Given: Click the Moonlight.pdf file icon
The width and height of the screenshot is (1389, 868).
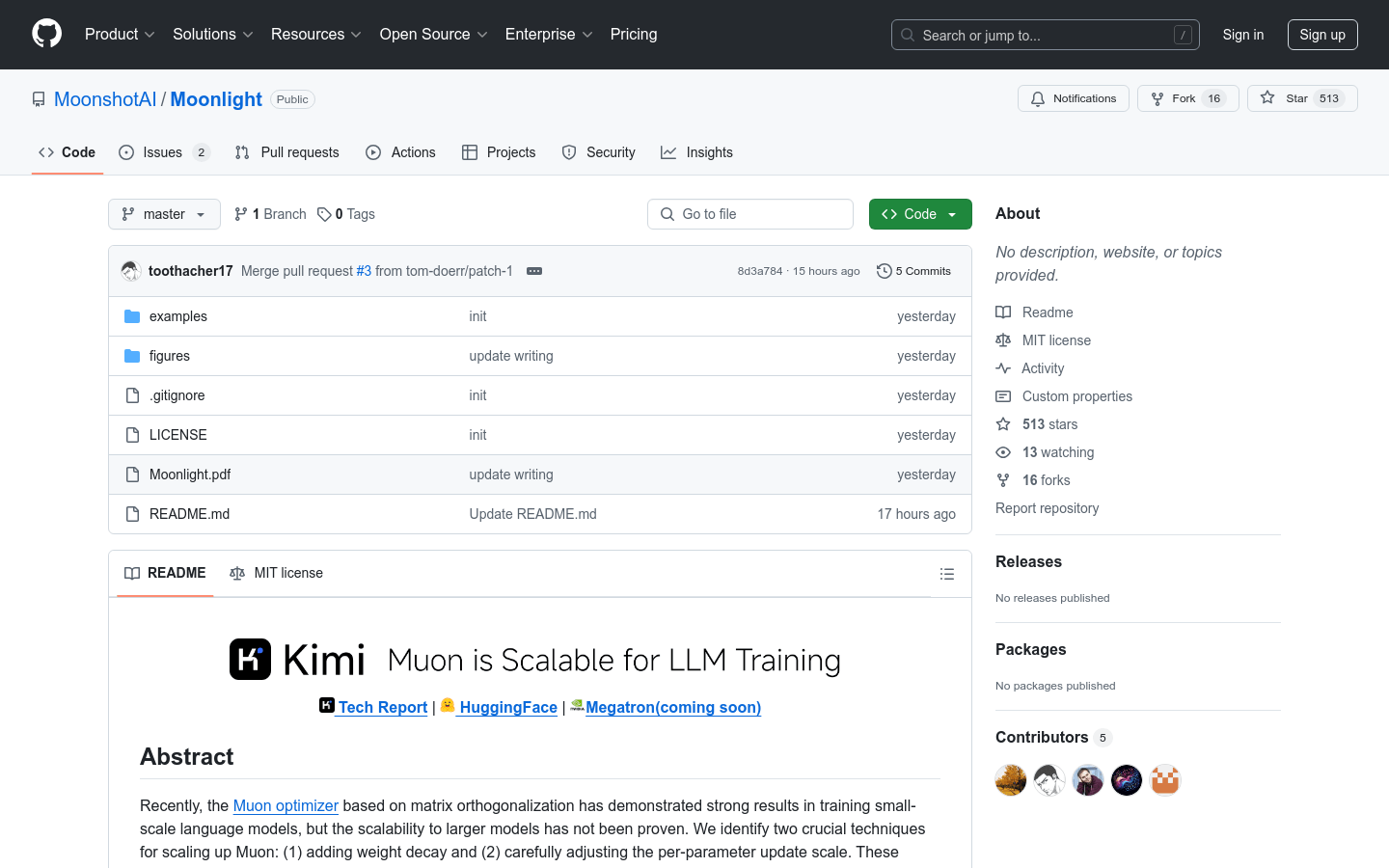Looking at the screenshot, I should [132, 475].
